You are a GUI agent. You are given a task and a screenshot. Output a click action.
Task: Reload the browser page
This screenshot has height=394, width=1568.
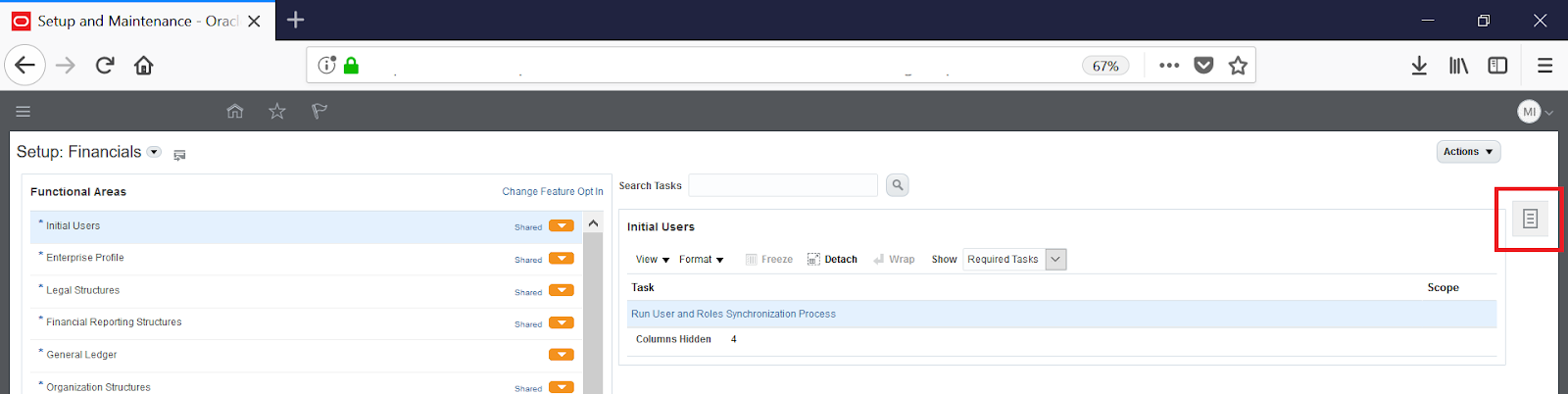tap(105, 66)
